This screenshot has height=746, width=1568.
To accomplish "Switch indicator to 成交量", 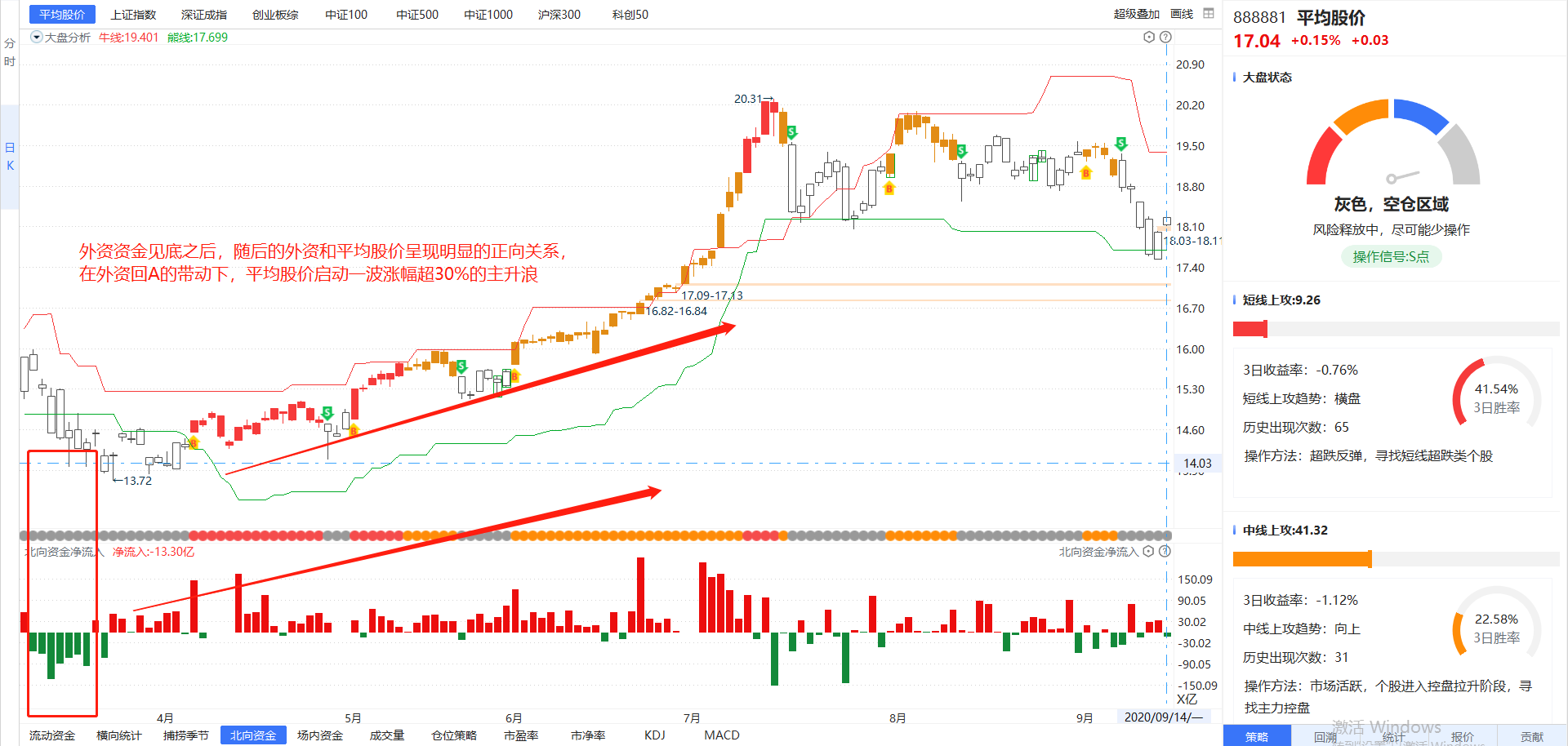I will coord(387,735).
